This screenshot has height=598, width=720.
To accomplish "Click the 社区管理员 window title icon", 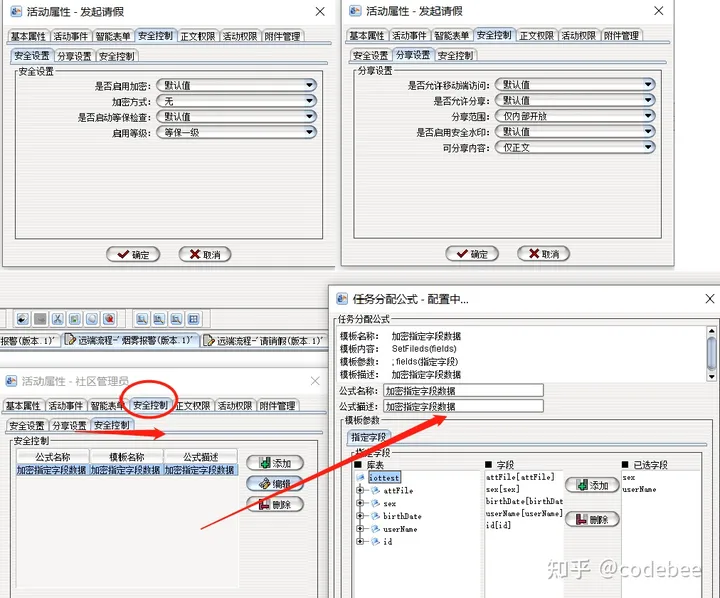I will pos(11,381).
